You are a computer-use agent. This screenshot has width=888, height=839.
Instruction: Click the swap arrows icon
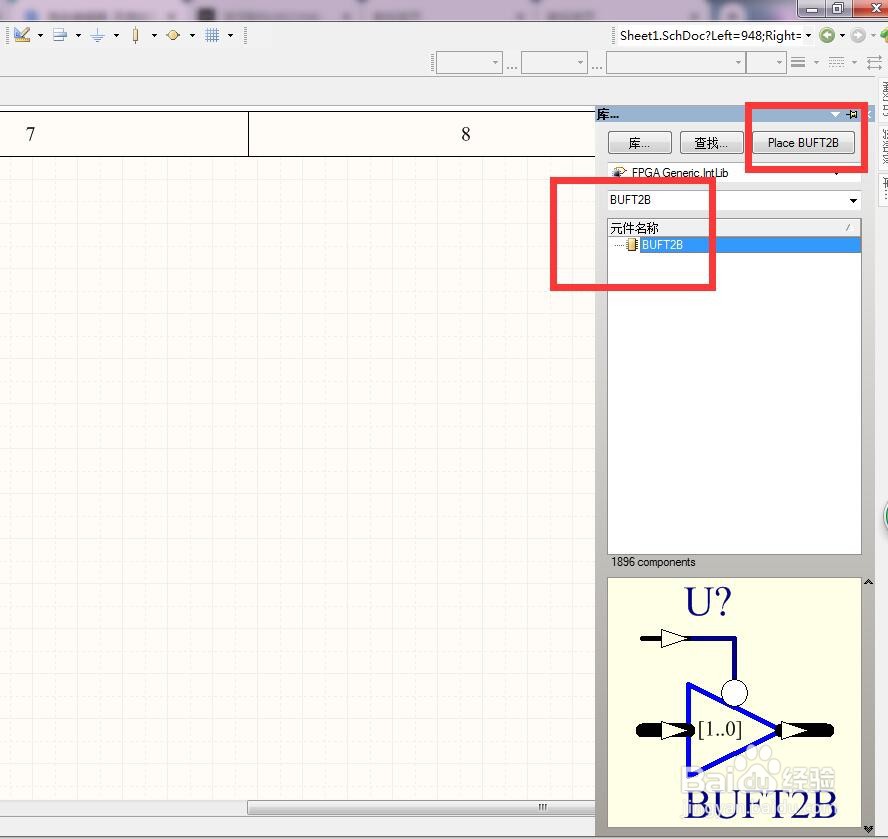[874, 62]
